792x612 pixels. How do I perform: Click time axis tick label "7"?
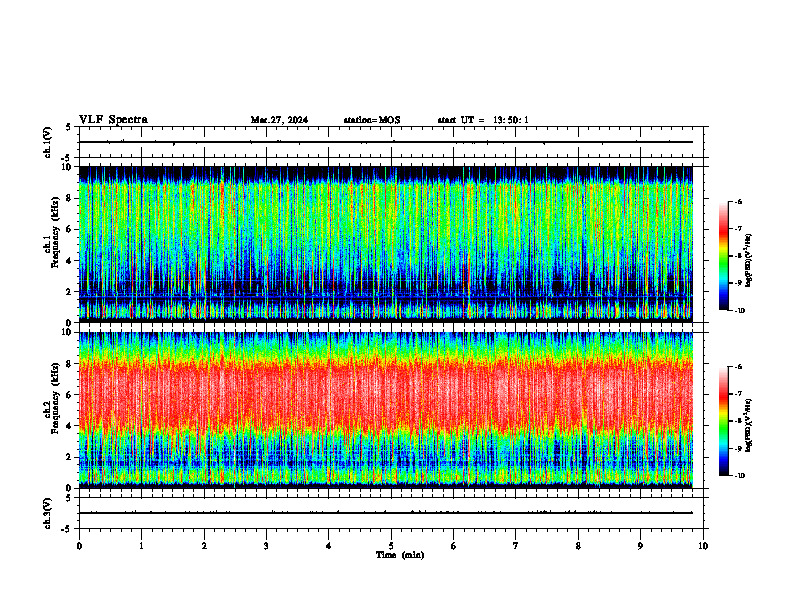click(516, 546)
